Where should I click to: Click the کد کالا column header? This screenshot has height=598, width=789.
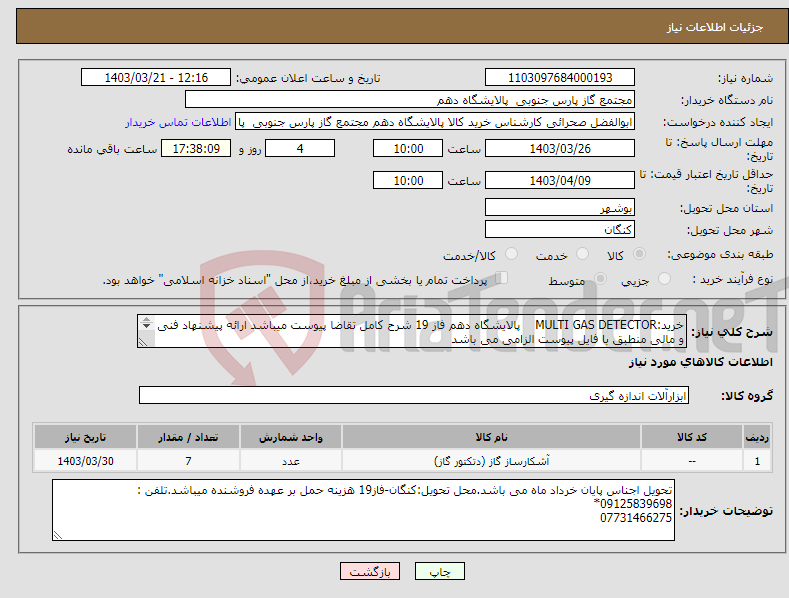click(x=692, y=437)
